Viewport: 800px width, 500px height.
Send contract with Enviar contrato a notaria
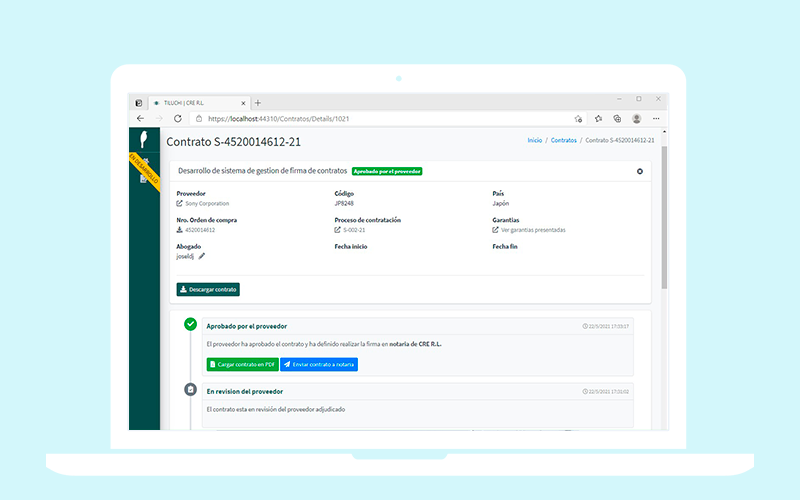click(x=319, y=364)
